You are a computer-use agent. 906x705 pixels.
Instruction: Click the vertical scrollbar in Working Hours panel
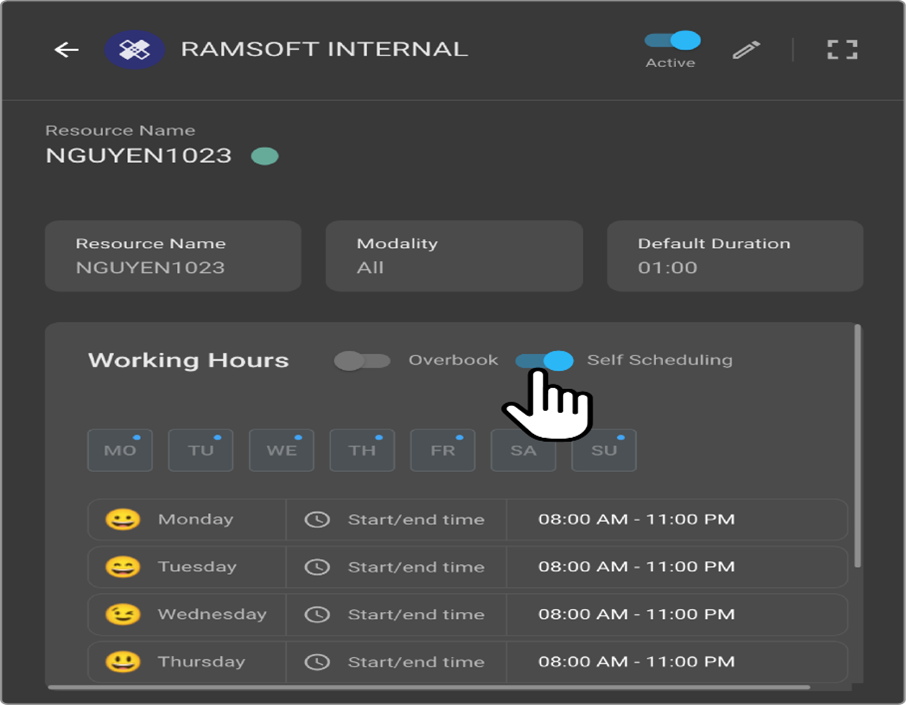tap(857, 446)
